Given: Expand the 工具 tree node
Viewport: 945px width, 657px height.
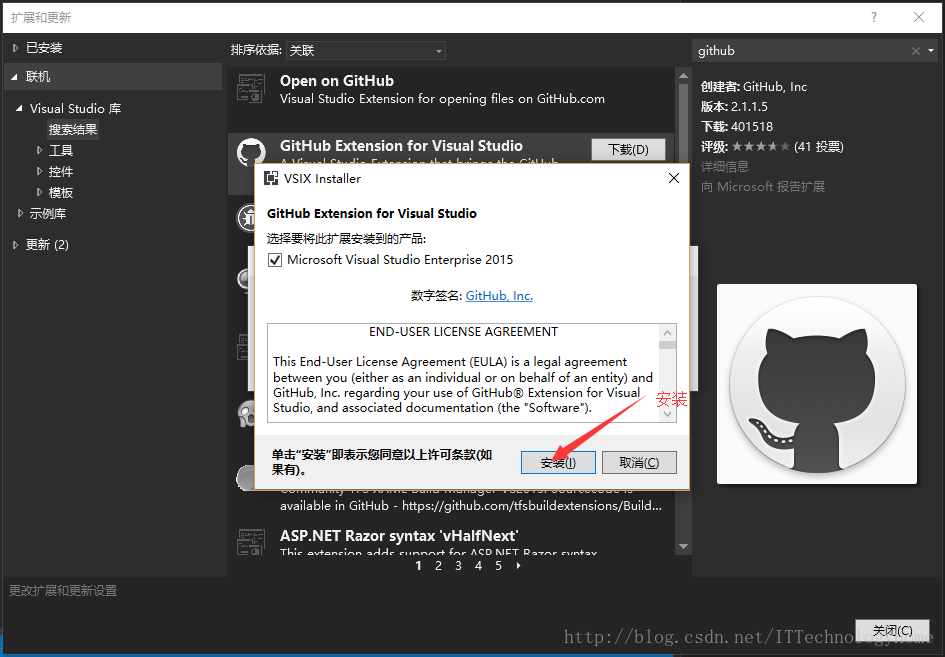Looking at the screenshot, I should coord(39,150).
